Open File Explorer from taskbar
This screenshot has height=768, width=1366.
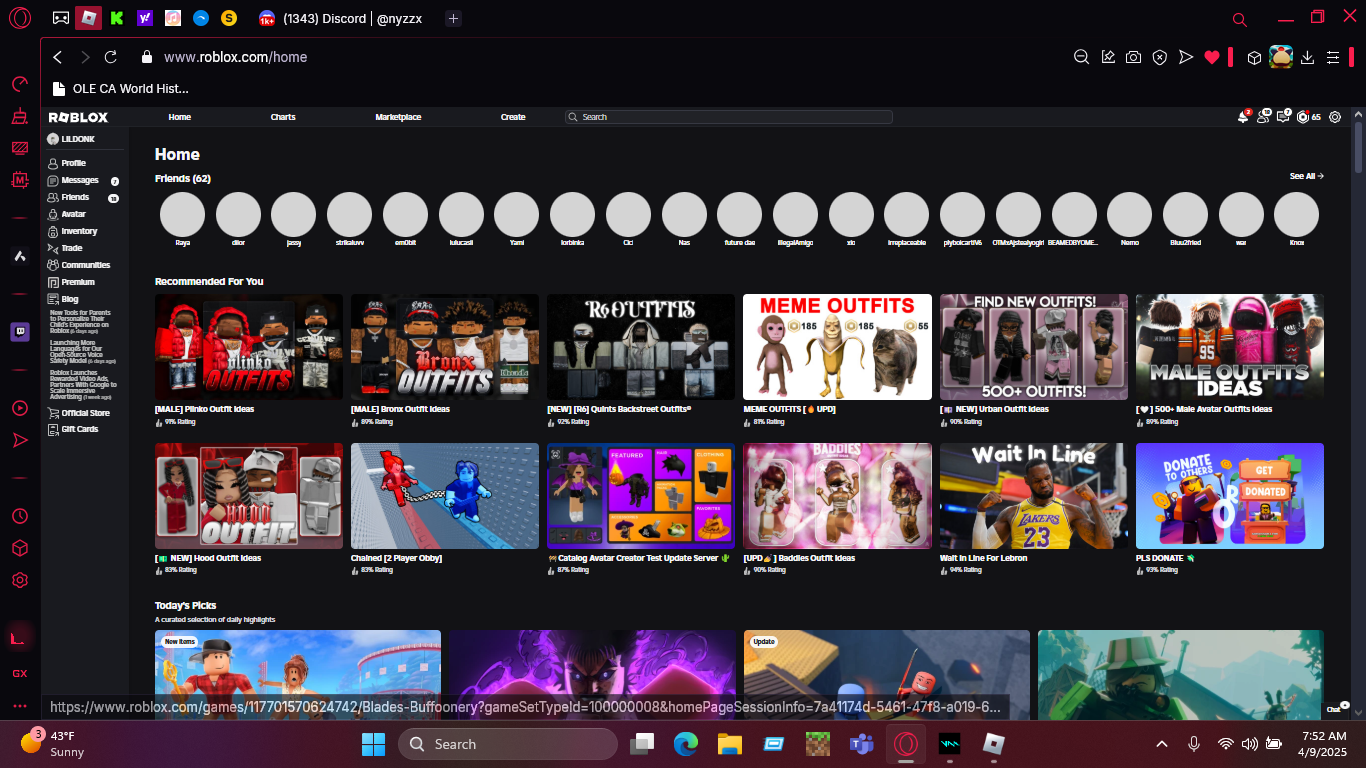(729, 744)
